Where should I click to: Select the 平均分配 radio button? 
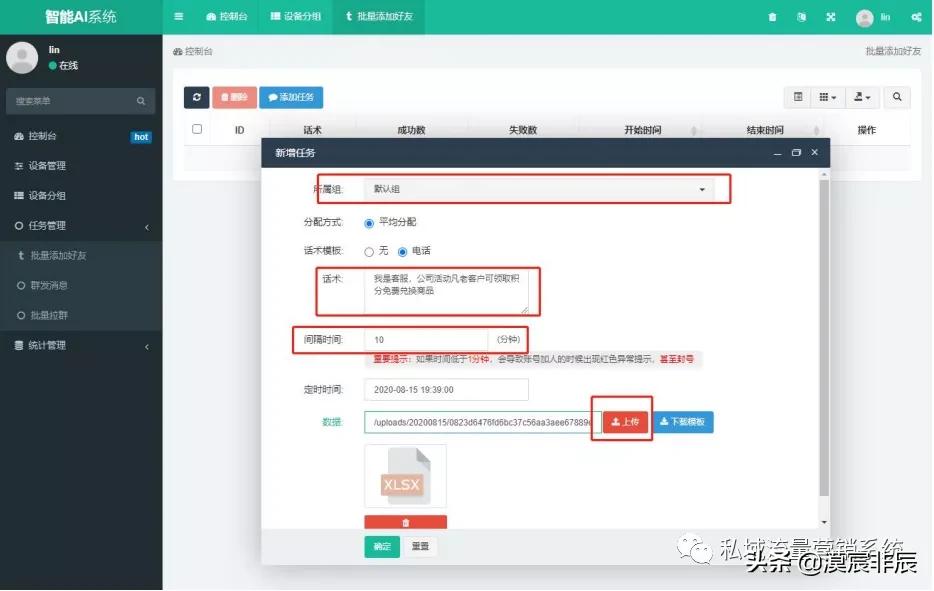pyautogui.click(x=369, y=222)
